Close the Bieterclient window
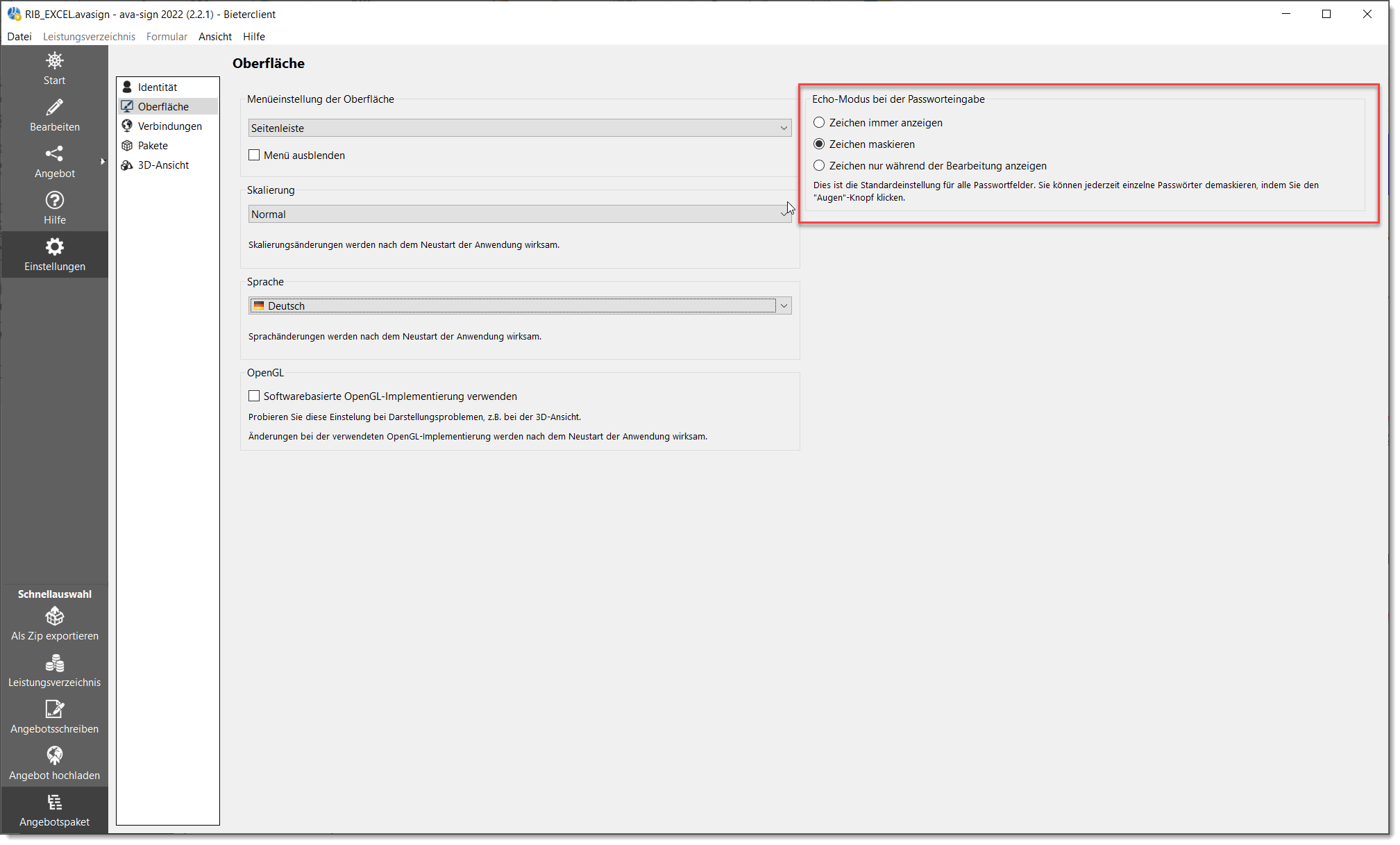1400x845 pixels. pos(1367,14)
